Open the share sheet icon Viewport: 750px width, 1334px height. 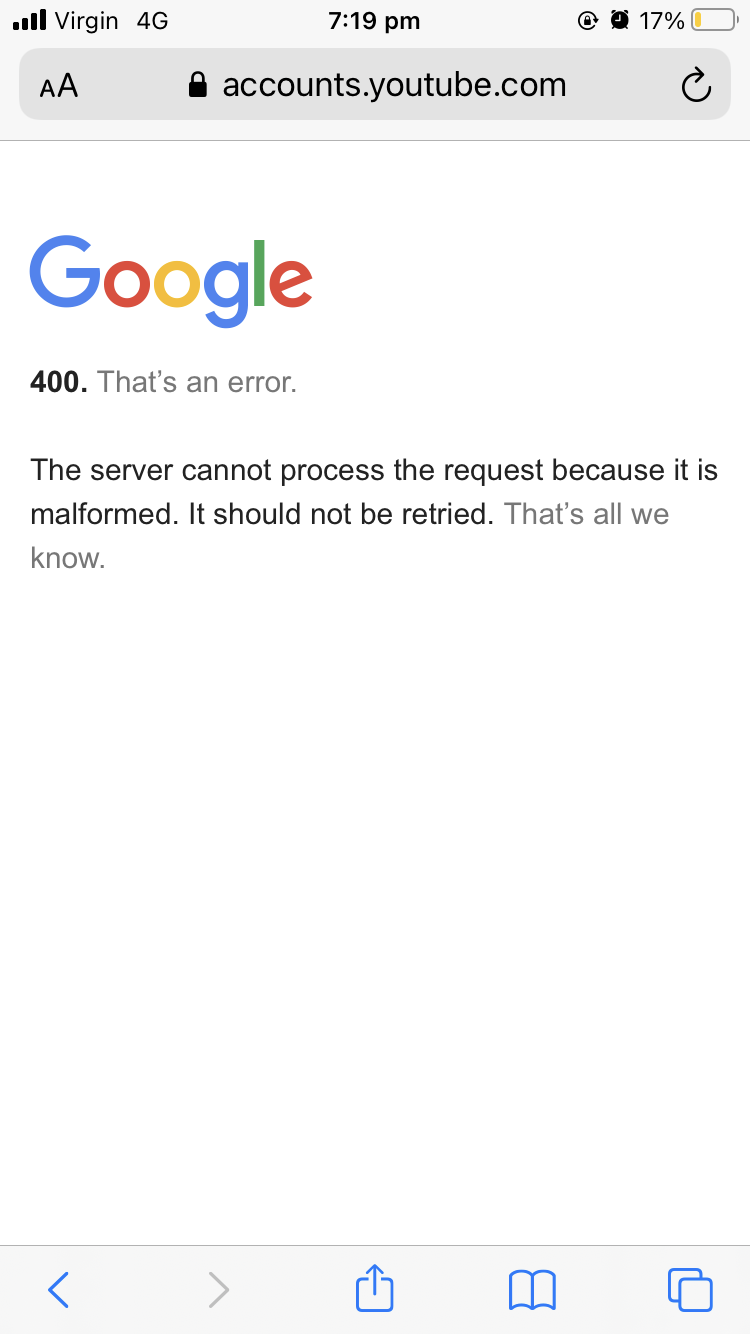tap(375, 1287)
